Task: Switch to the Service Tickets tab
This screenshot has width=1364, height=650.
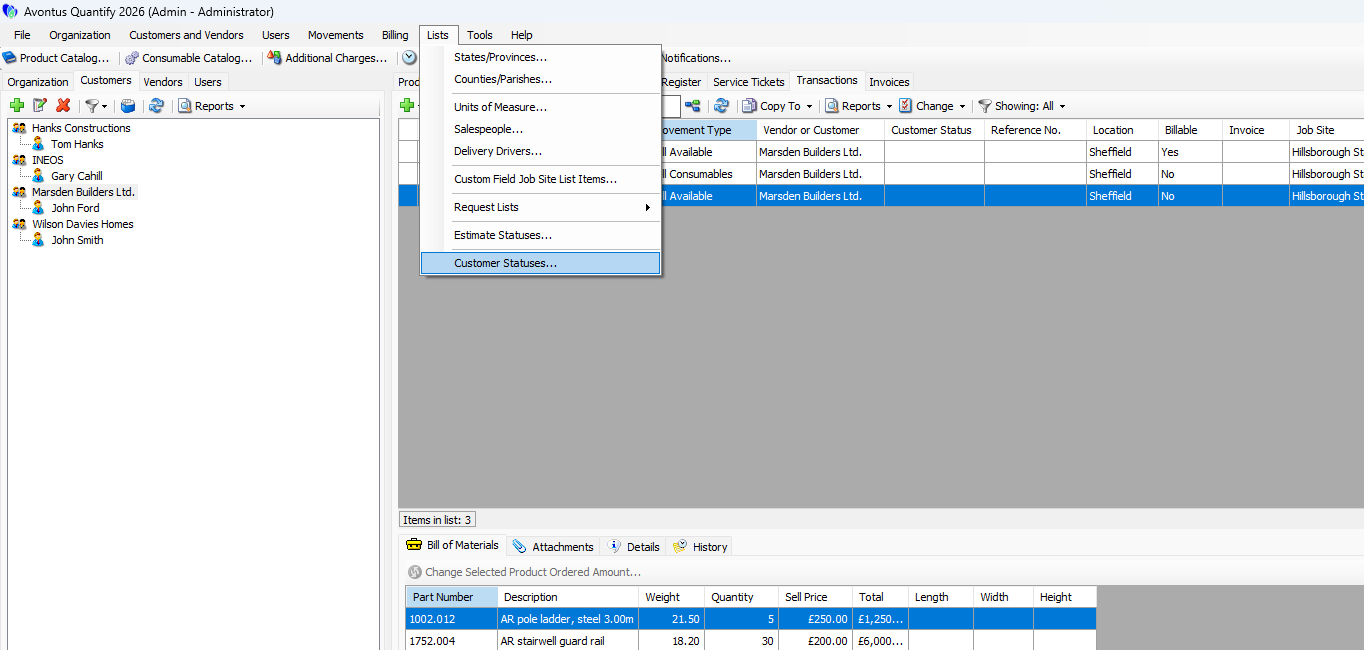Action: coord(749,82)
